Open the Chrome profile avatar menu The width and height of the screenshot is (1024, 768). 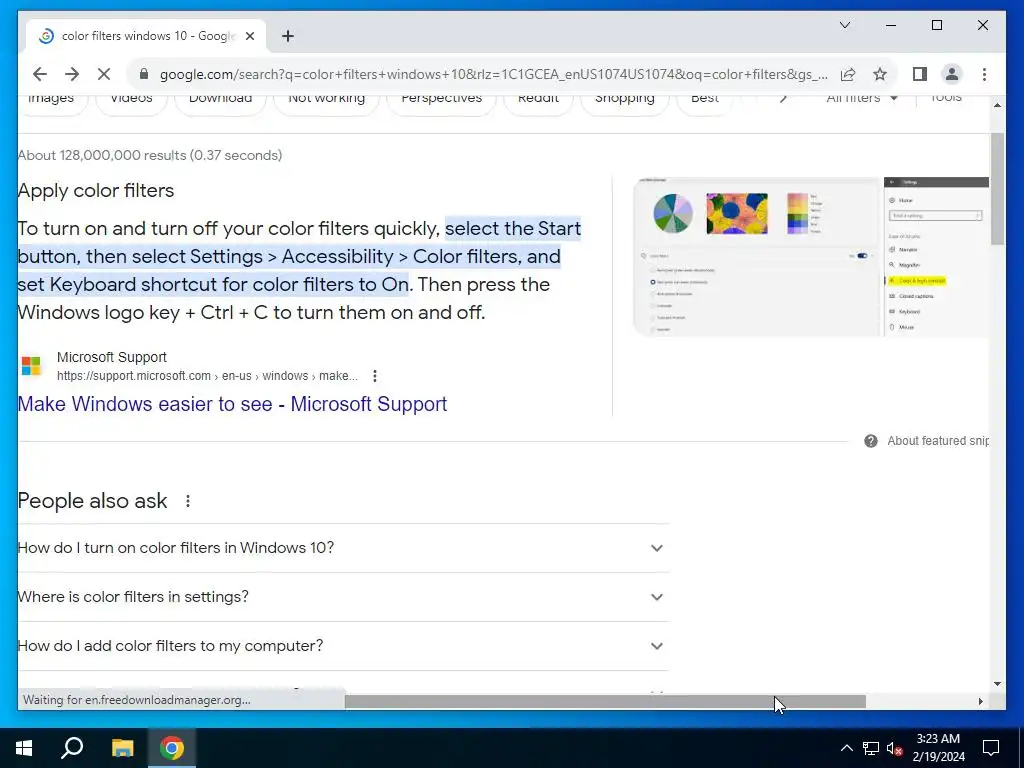[952, 74]
